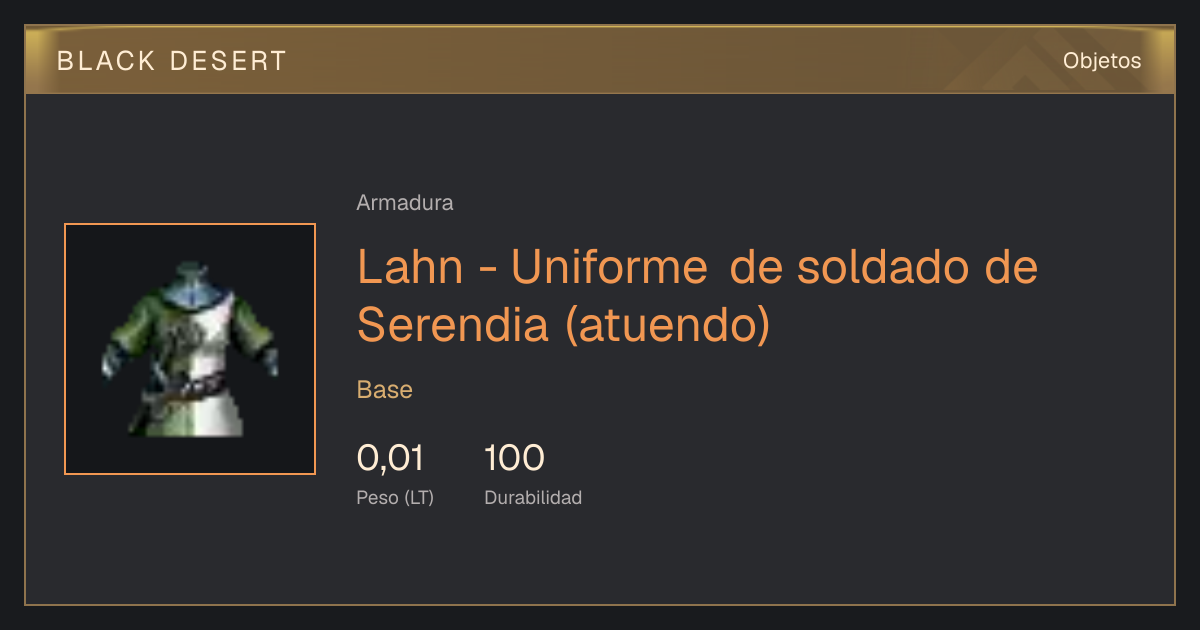This screenshot has height=630, width=1200.
Task: Click the gold header banner center
Action: tap(600, 60)
